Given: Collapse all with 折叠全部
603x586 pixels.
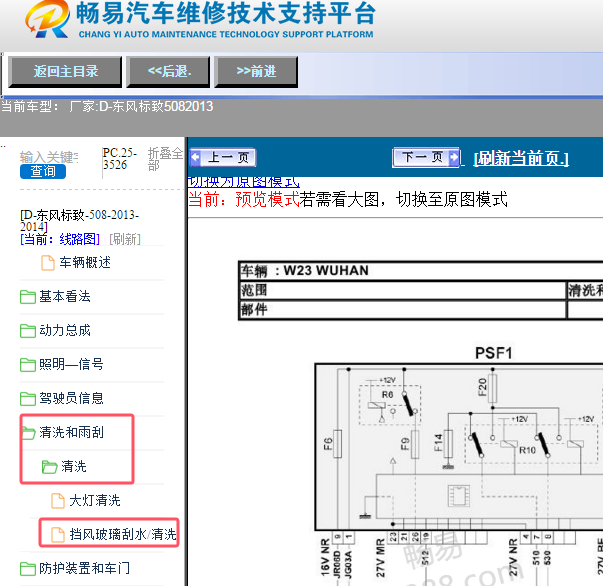Looking at the screenshot, I should (165, 159).
